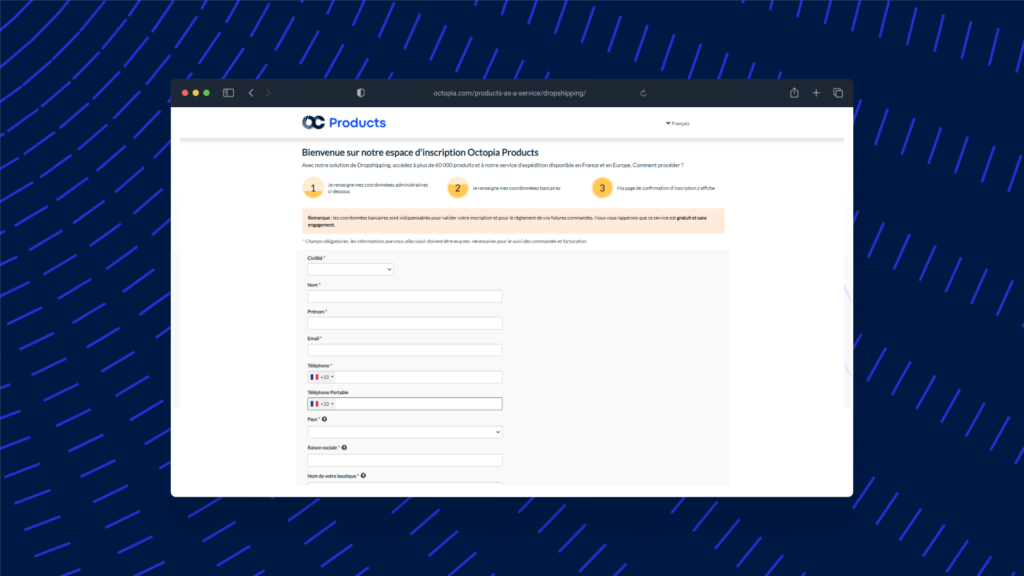1024x576 pixels.
Task: Expand the Civilité dropdown
Action: tap(350, 269)
